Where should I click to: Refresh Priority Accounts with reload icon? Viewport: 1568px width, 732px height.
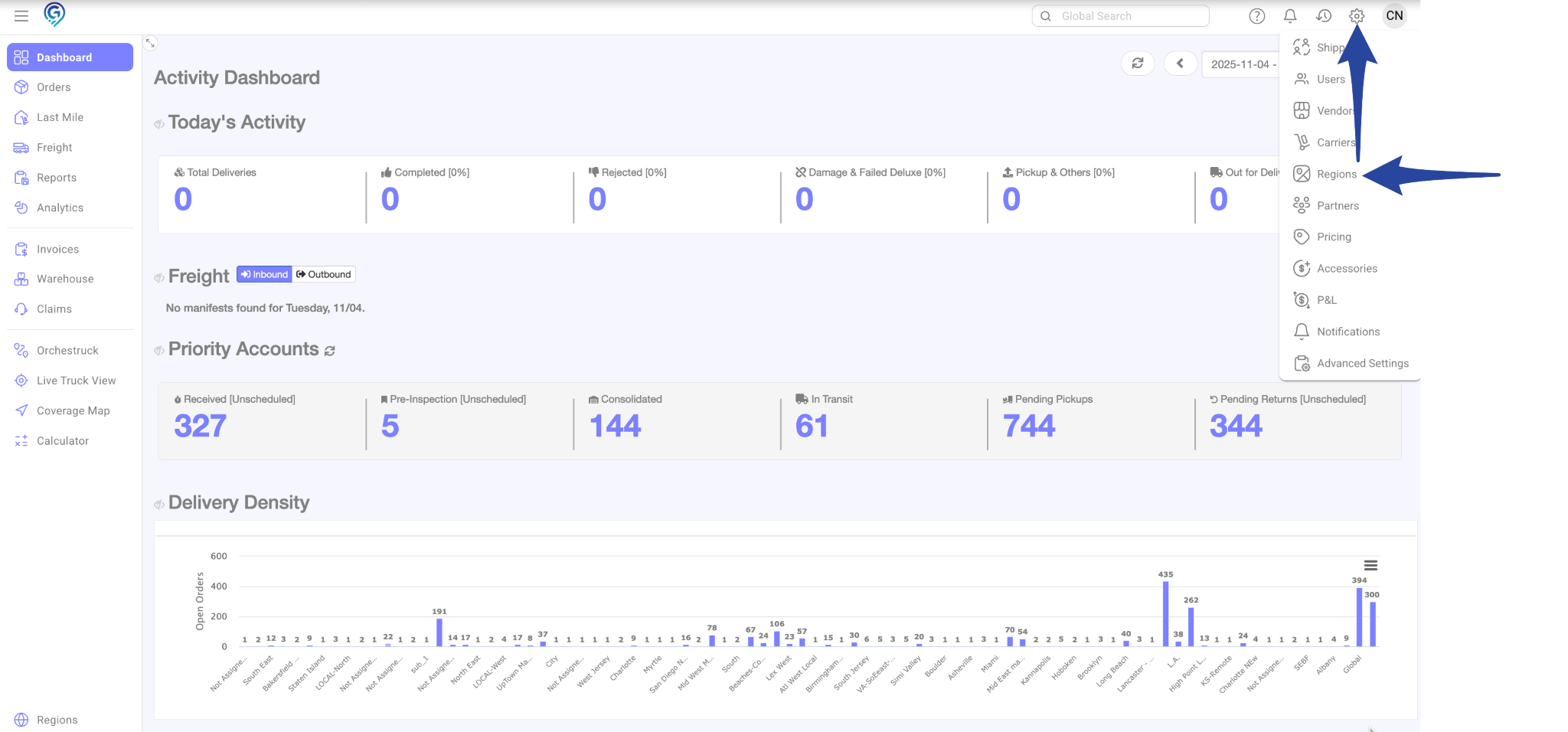tap(330, 351)
